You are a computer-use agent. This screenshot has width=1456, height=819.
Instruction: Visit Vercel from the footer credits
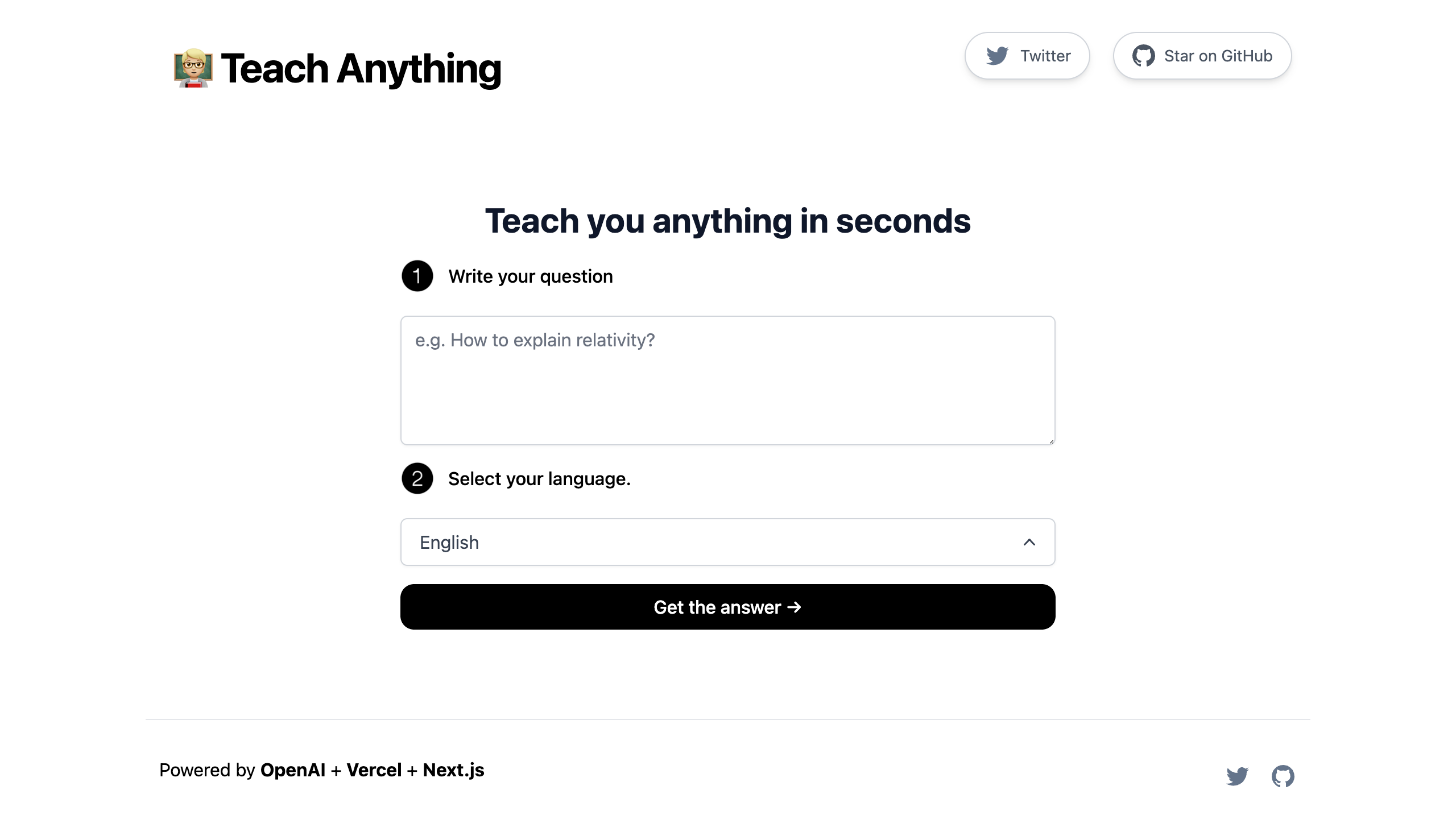pyautogui.click(x=374, y=770)
